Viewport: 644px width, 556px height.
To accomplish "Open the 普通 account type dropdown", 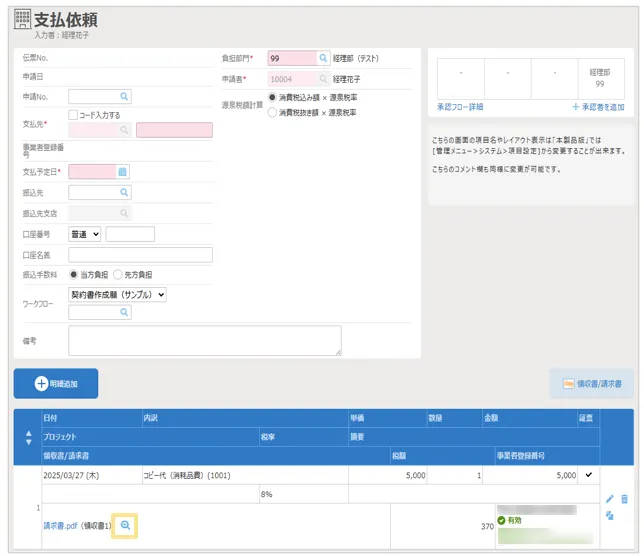I will 84,234.
